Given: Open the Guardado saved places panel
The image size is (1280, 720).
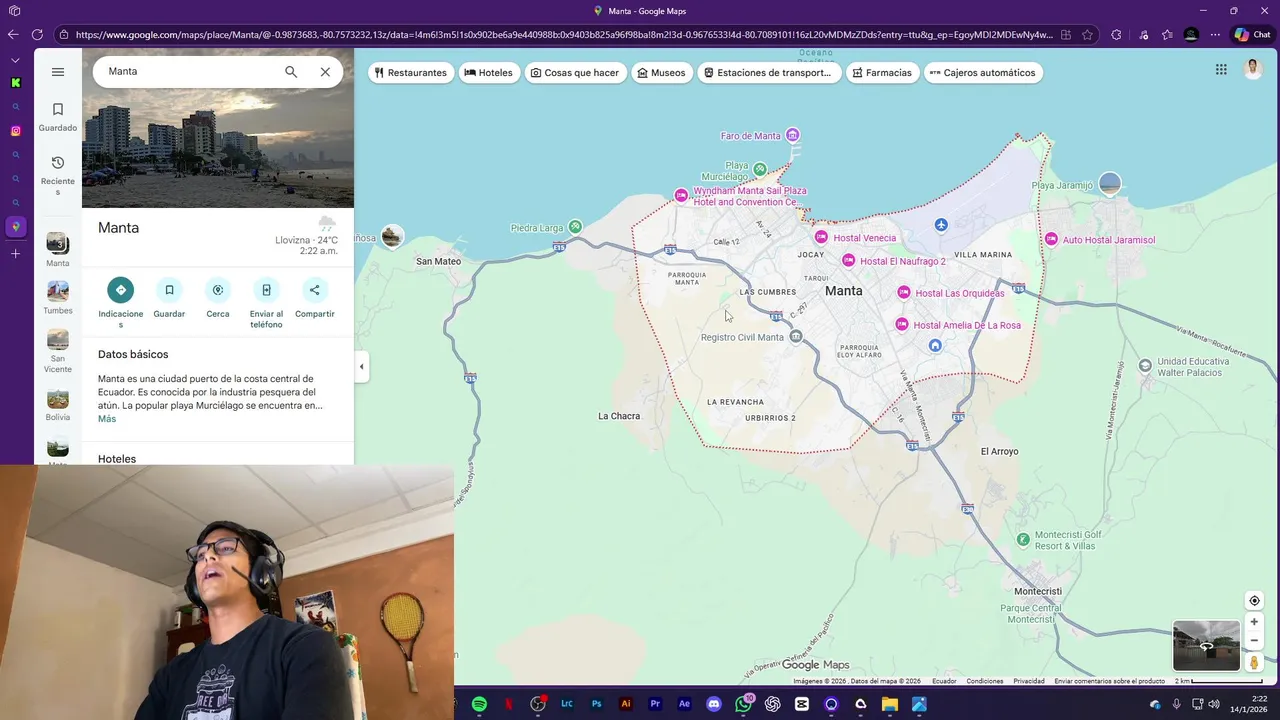Looking at the screenshot, I should (58, 117).
